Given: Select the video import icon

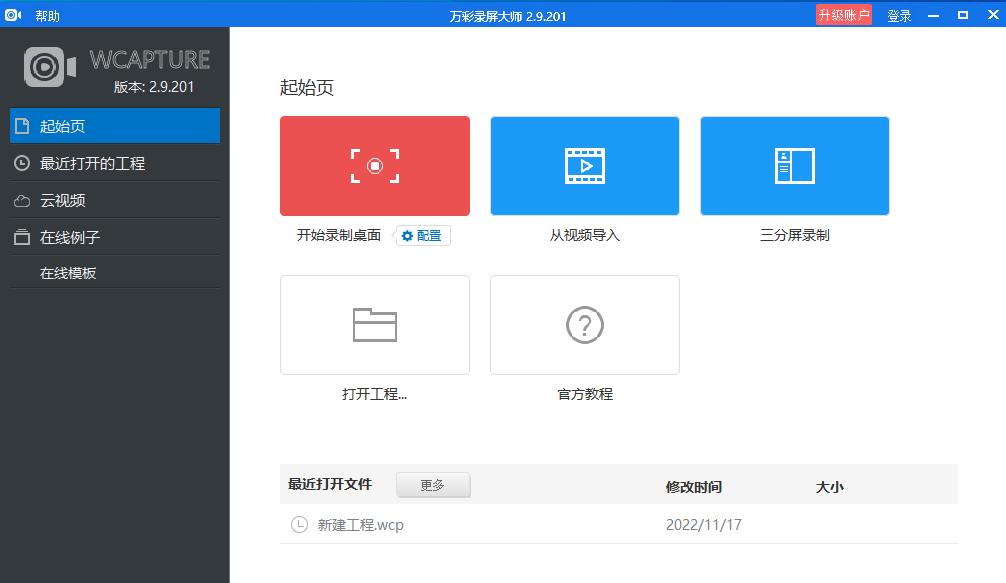Looking at the screenshot, I should pos(584,165).
